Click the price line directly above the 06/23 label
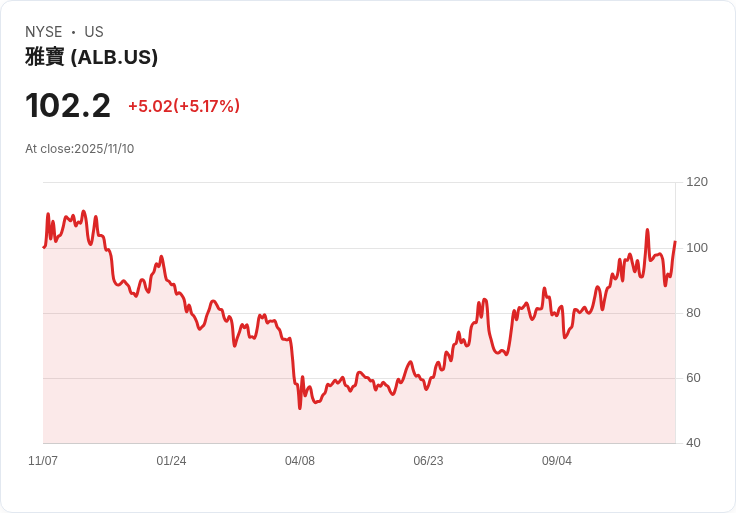Image resolution: width=736 pixels, height=513 pixels. coord(428,386)
